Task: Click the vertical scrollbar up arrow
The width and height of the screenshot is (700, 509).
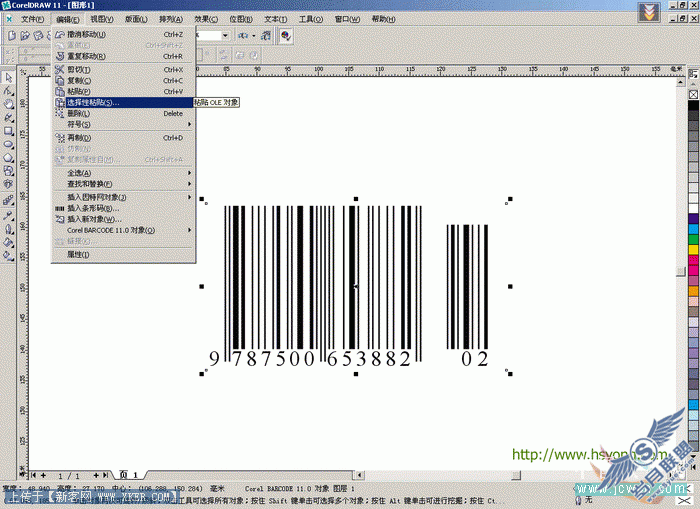Action: pos(680,82)
